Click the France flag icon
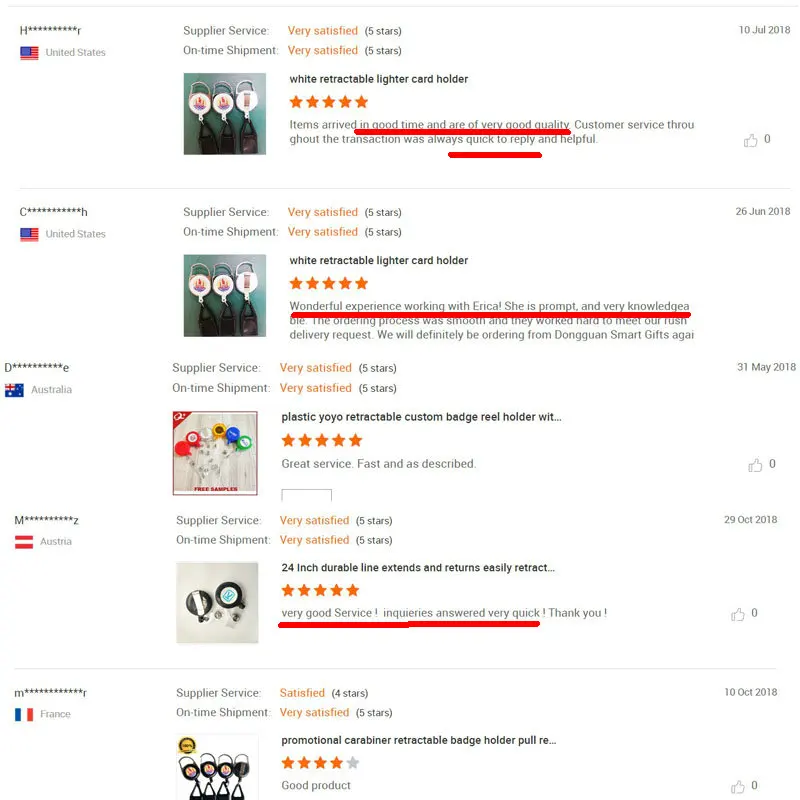The width and height of the screenshot is (800, 800). point(24,714)
